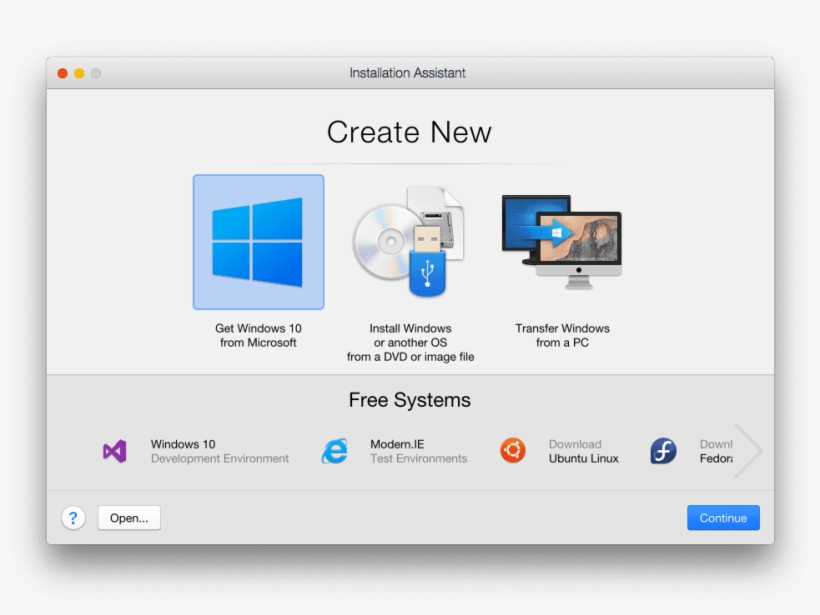This screenshot has height=615, width=820.
Task: Select the Get Windows 10 from Microsoft tile
Action: (258, 242)
